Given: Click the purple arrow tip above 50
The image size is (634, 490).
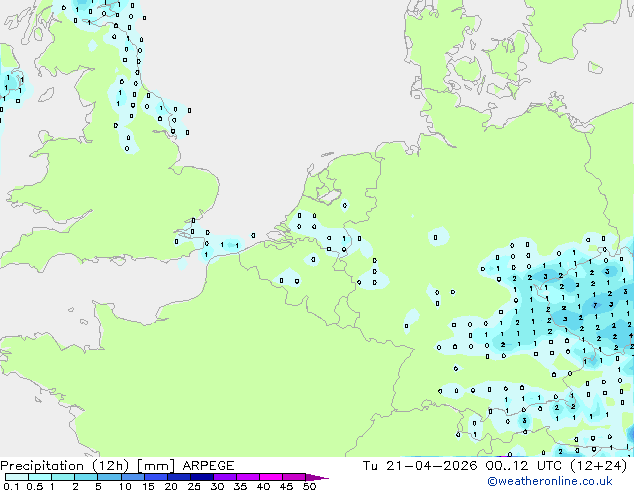Looking at the screenshot, I should 317,477.
